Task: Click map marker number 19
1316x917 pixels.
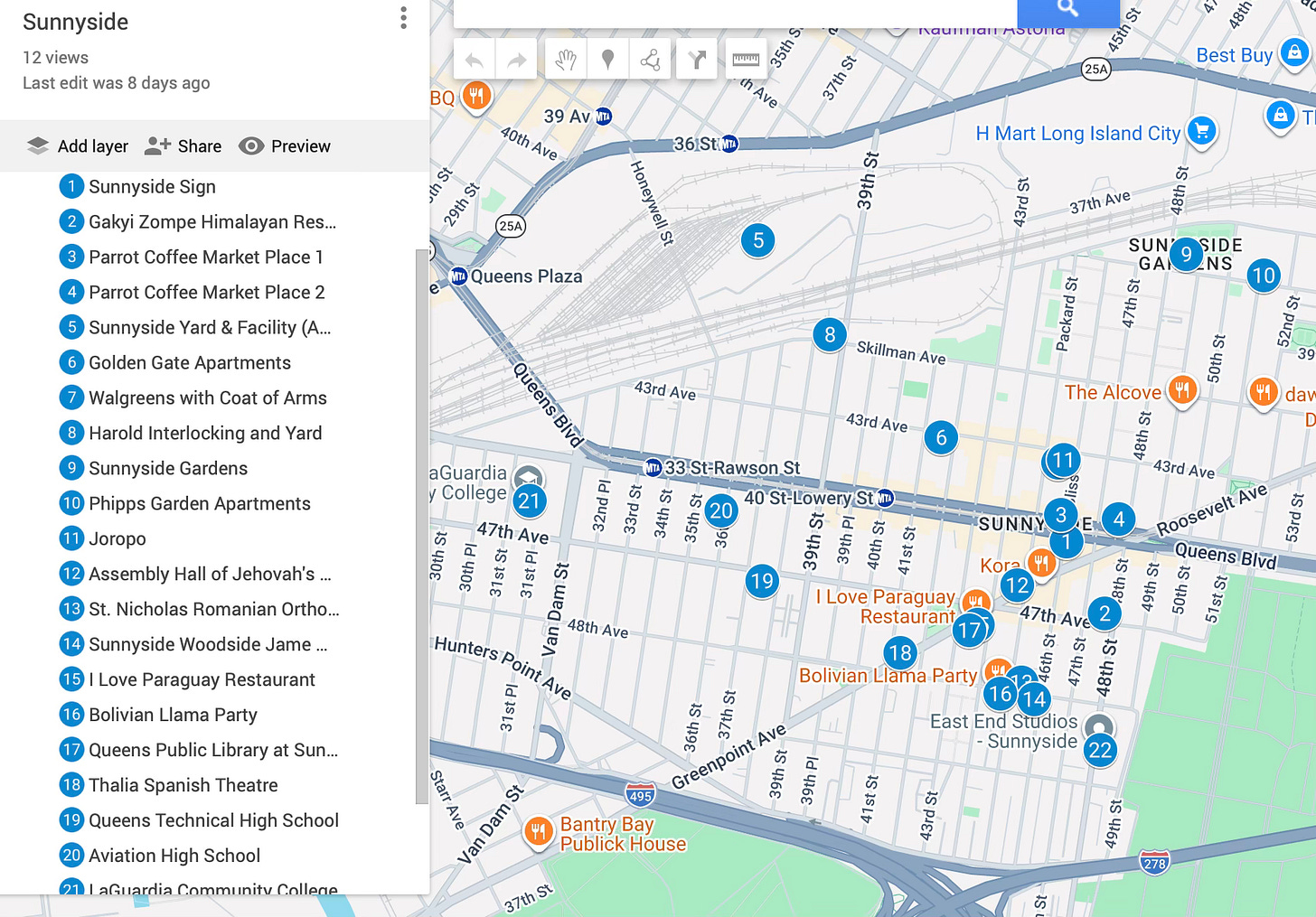Action: point(762,581)
